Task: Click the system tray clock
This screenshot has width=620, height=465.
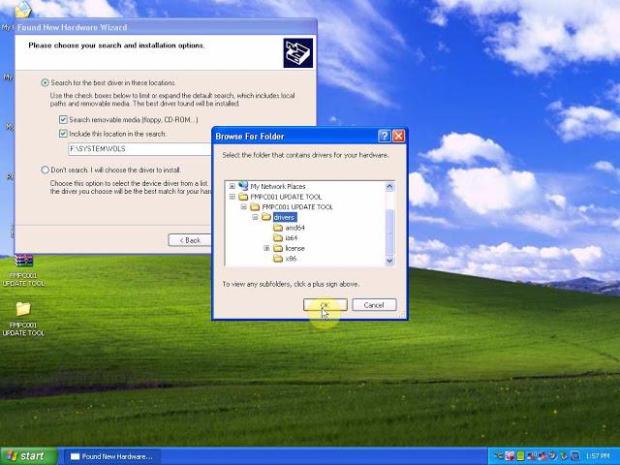Action: 597,456
